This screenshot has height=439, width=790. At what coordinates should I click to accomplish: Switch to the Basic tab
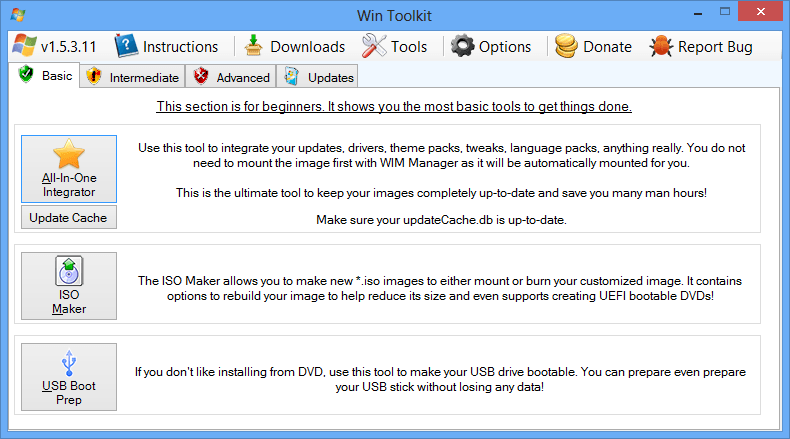click(x=44, y=75)
